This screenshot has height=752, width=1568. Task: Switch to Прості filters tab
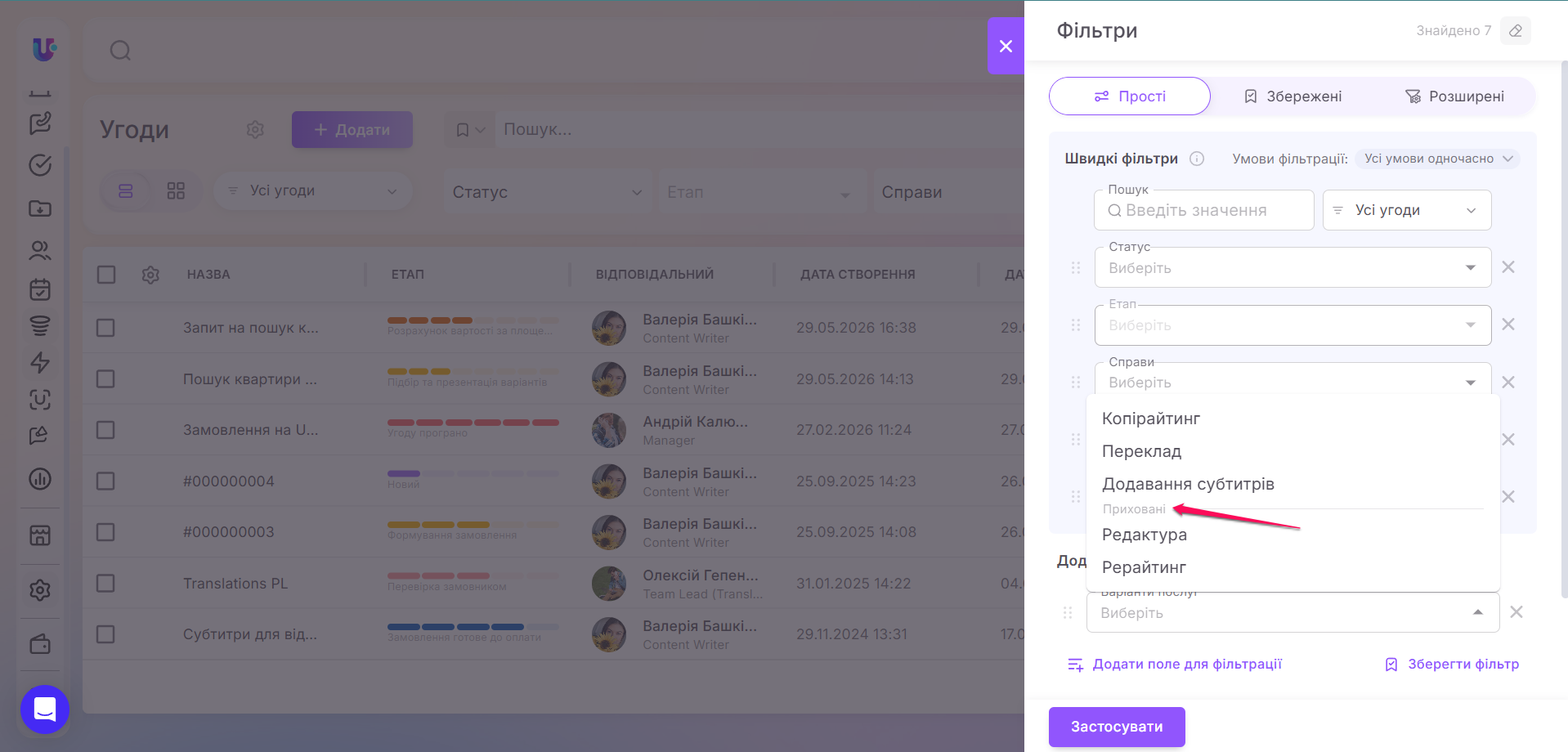[1130, 96]
